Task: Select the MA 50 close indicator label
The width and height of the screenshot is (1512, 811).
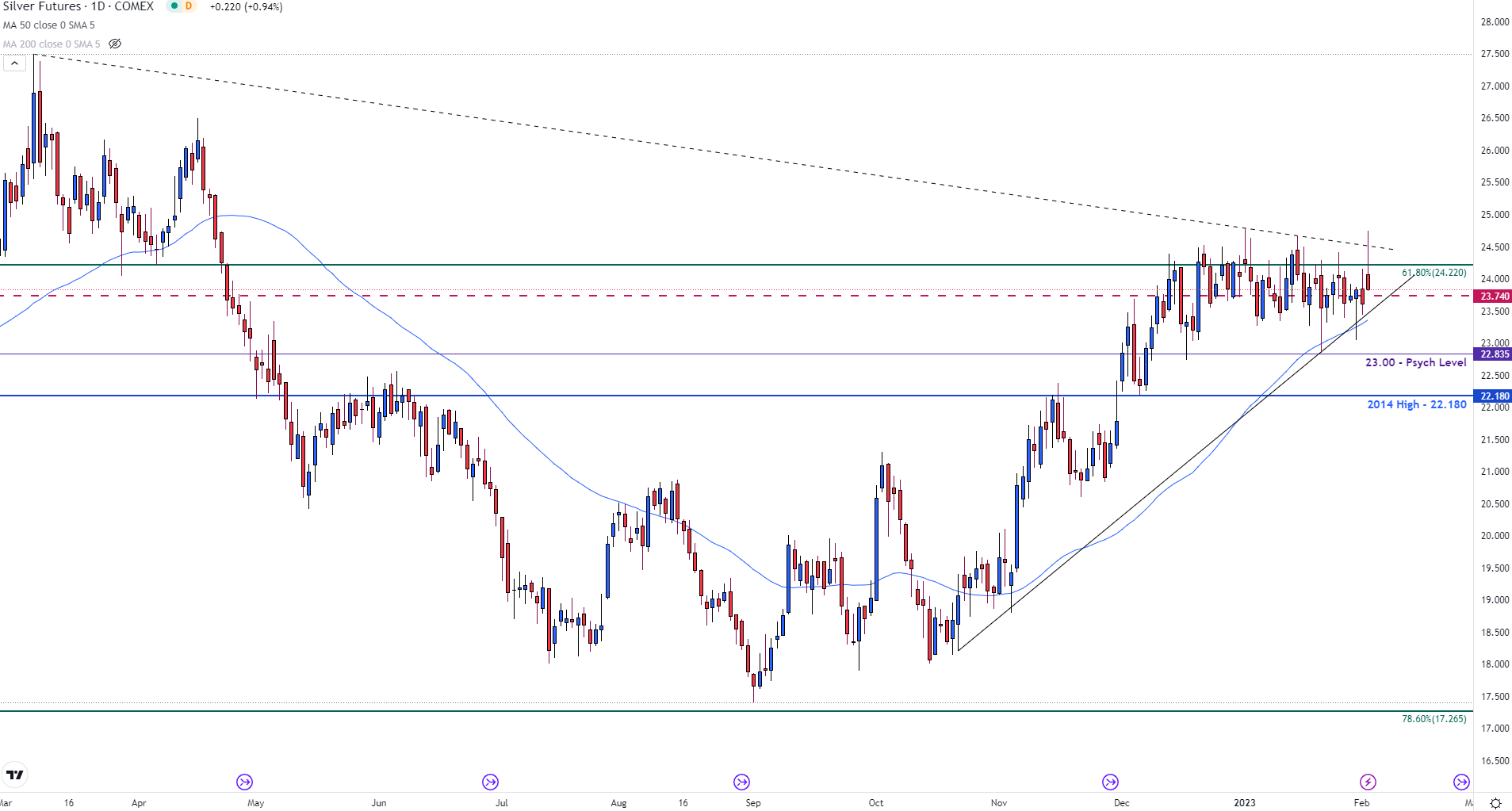Action: [48, 25]
